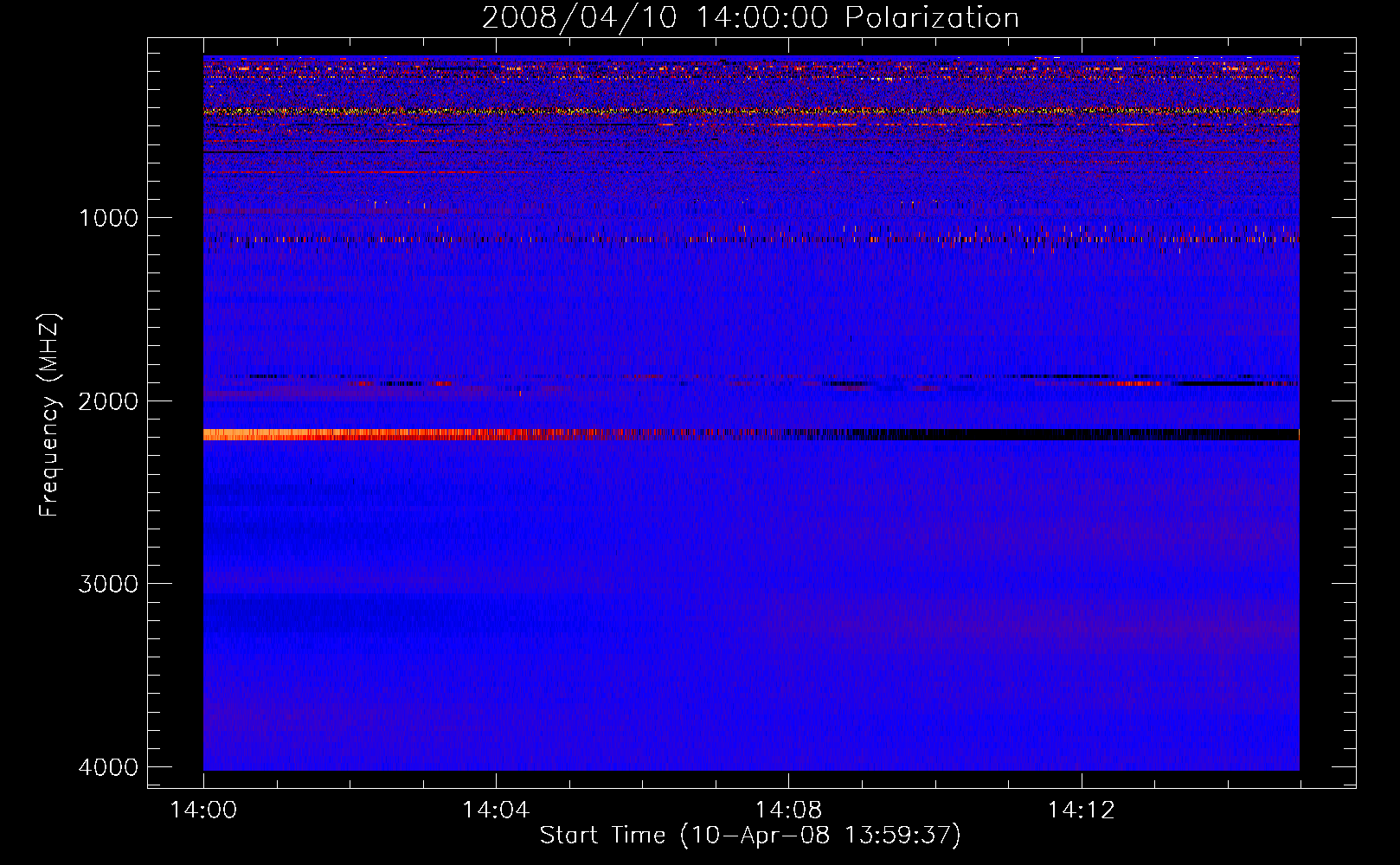Click the yellow noisy band near 400 MHz

tap(751, 111)
